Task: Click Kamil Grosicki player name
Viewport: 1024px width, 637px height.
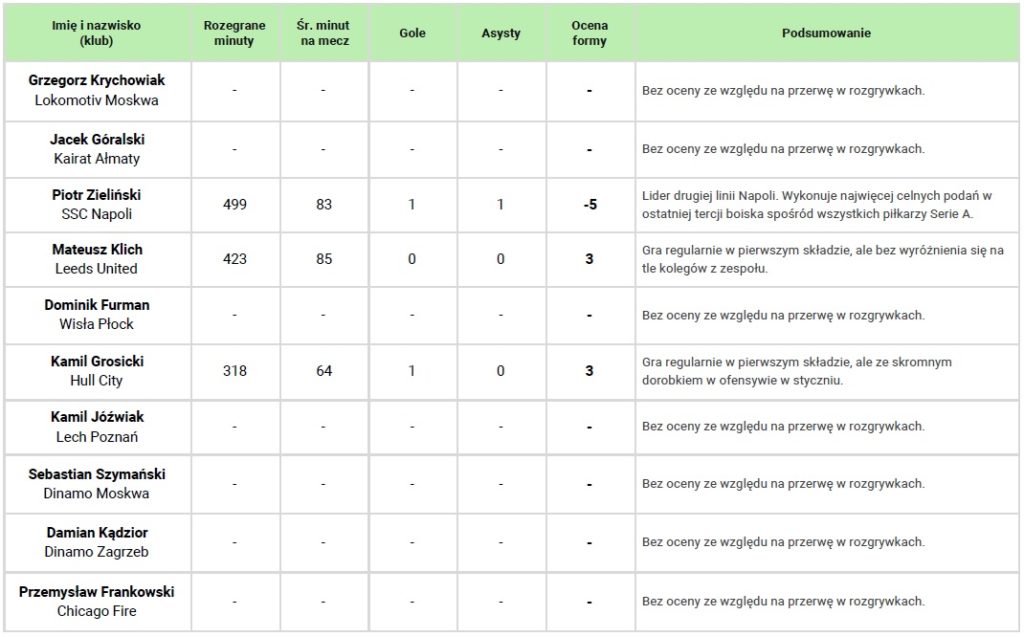Action: click(97, 361)
